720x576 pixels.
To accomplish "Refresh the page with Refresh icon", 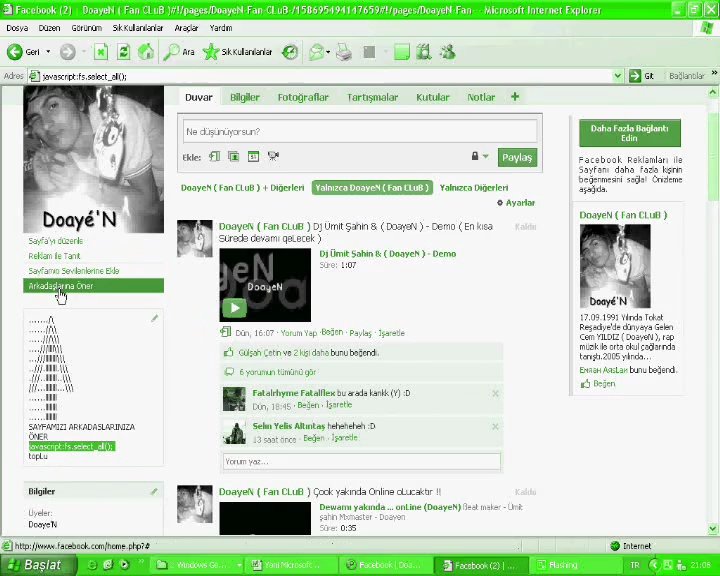I will tap(124, 52).
